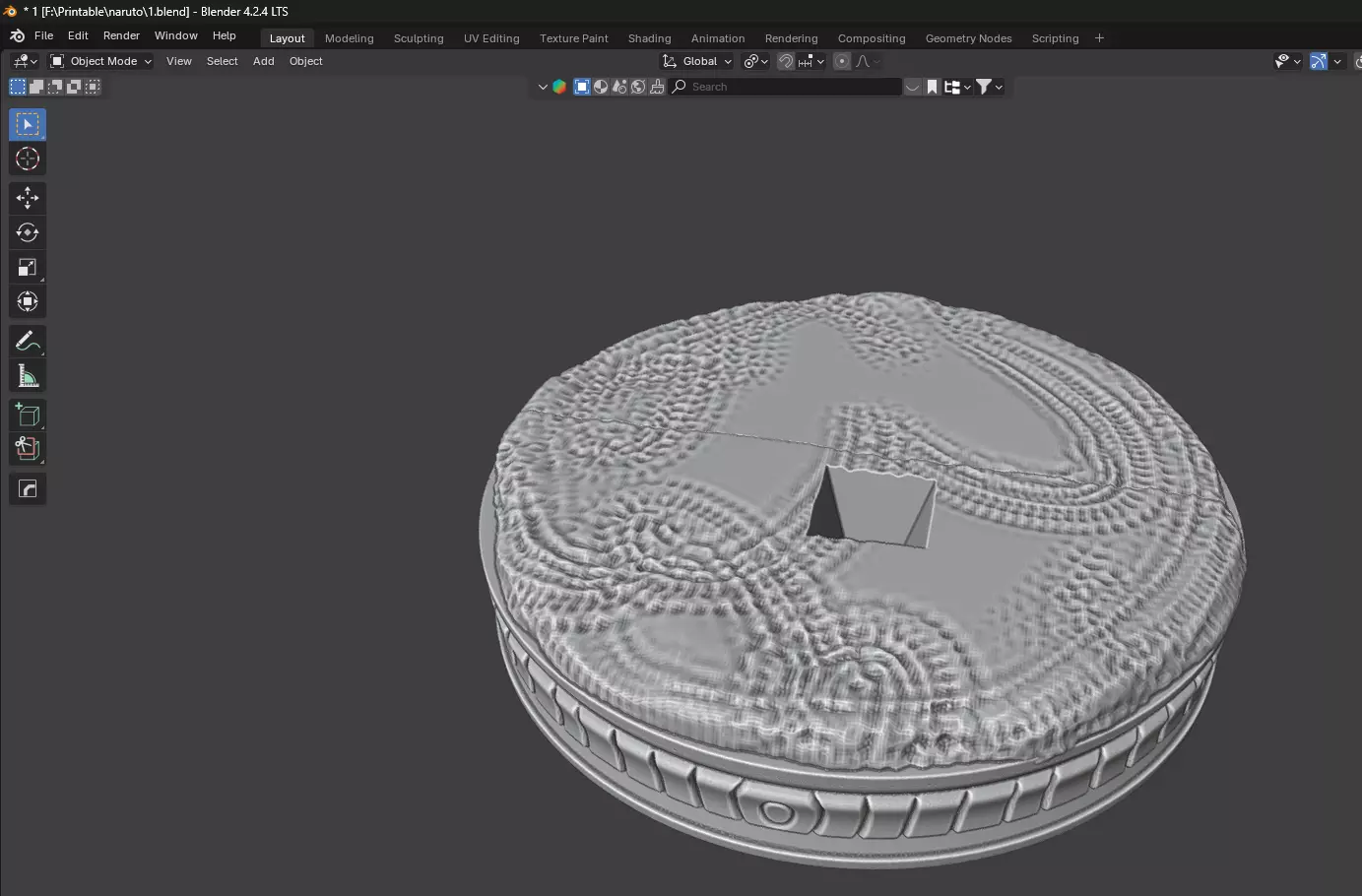Viewport: 1362px width, 896px height.
Task: Set selection mode to Extend
Action: pyautogui.click(x=36, y=87)
